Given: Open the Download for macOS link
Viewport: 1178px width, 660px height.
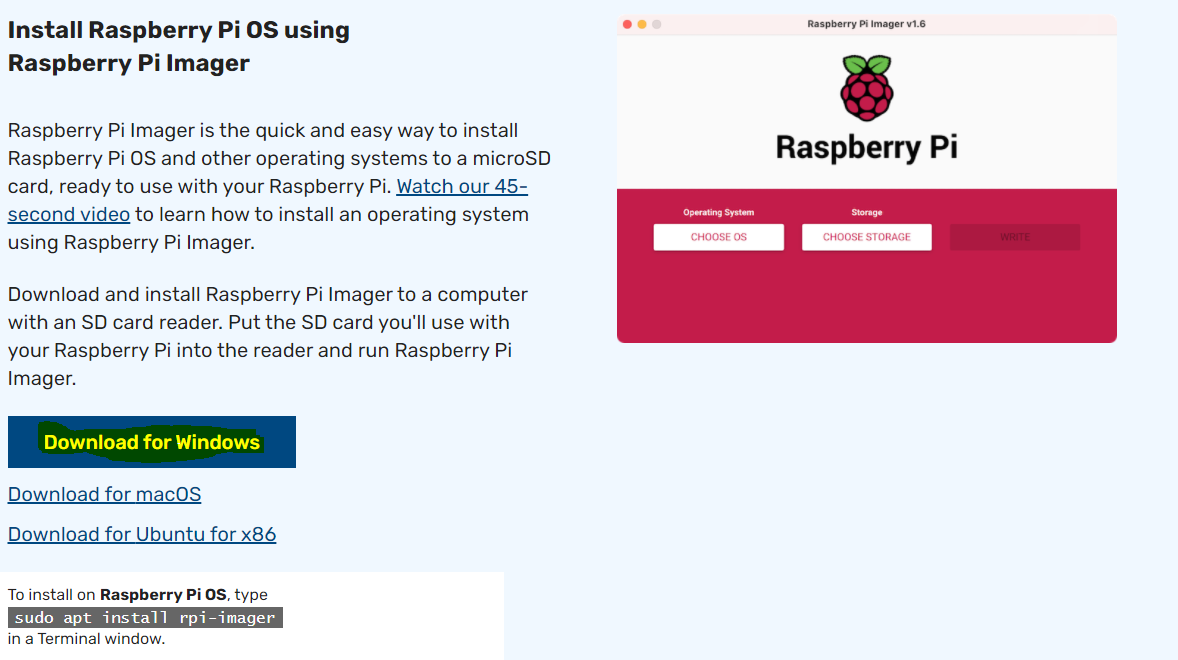Looking at the screenshot, I should (x=104, y=494).
